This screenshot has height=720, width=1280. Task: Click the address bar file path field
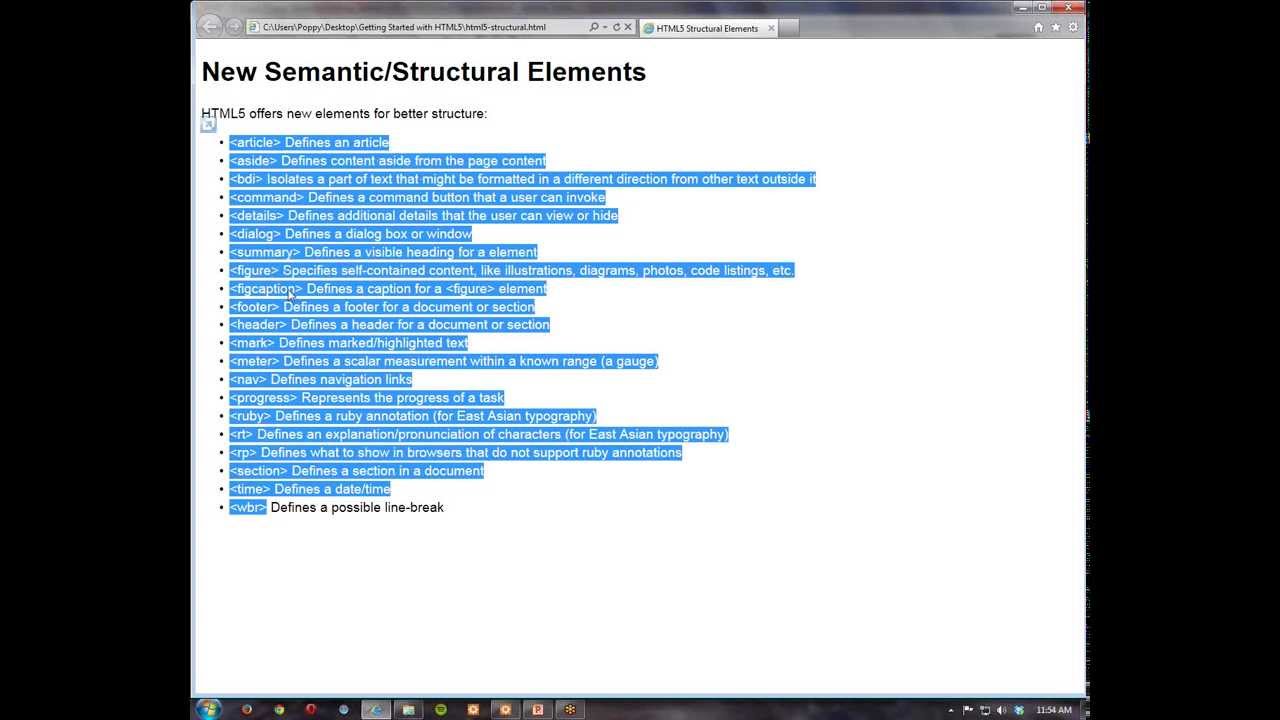[x=410, y=27]
